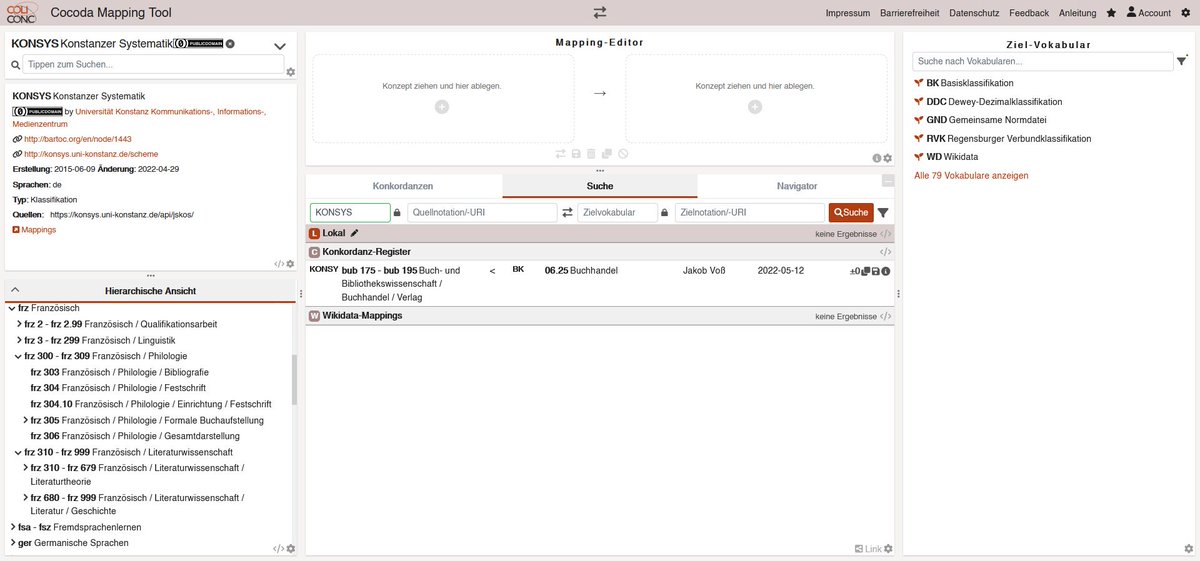Toggle GND Gemeinsame Normdatei favorite marker
1200x561 pixels.
[x=919, y=120]
